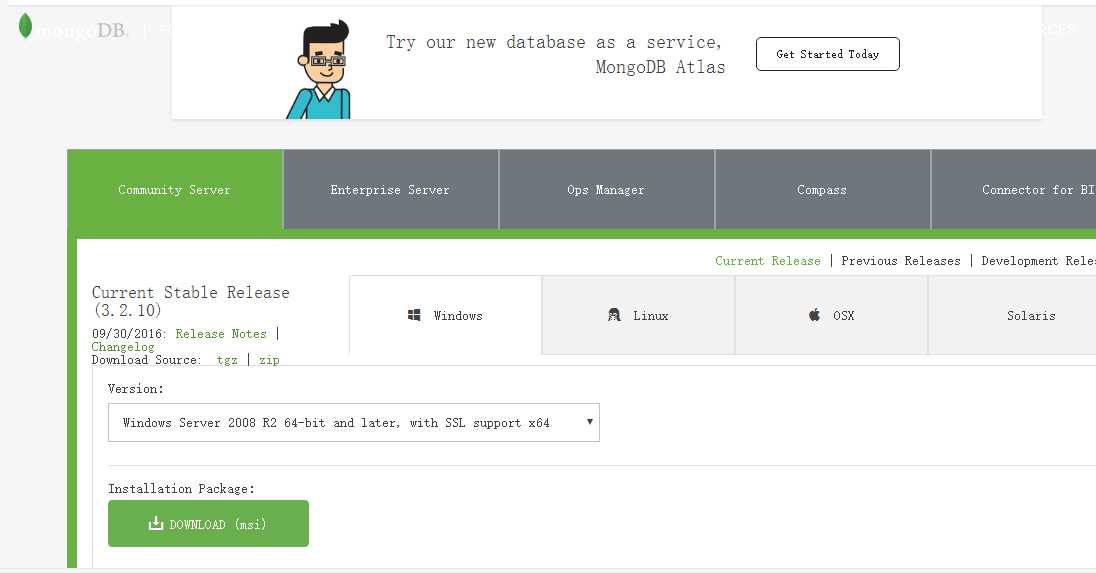This screenshot has width=1096, height=573.
Task: Click the DOWNLOAD (msi) button
Action: coord(208,523)
